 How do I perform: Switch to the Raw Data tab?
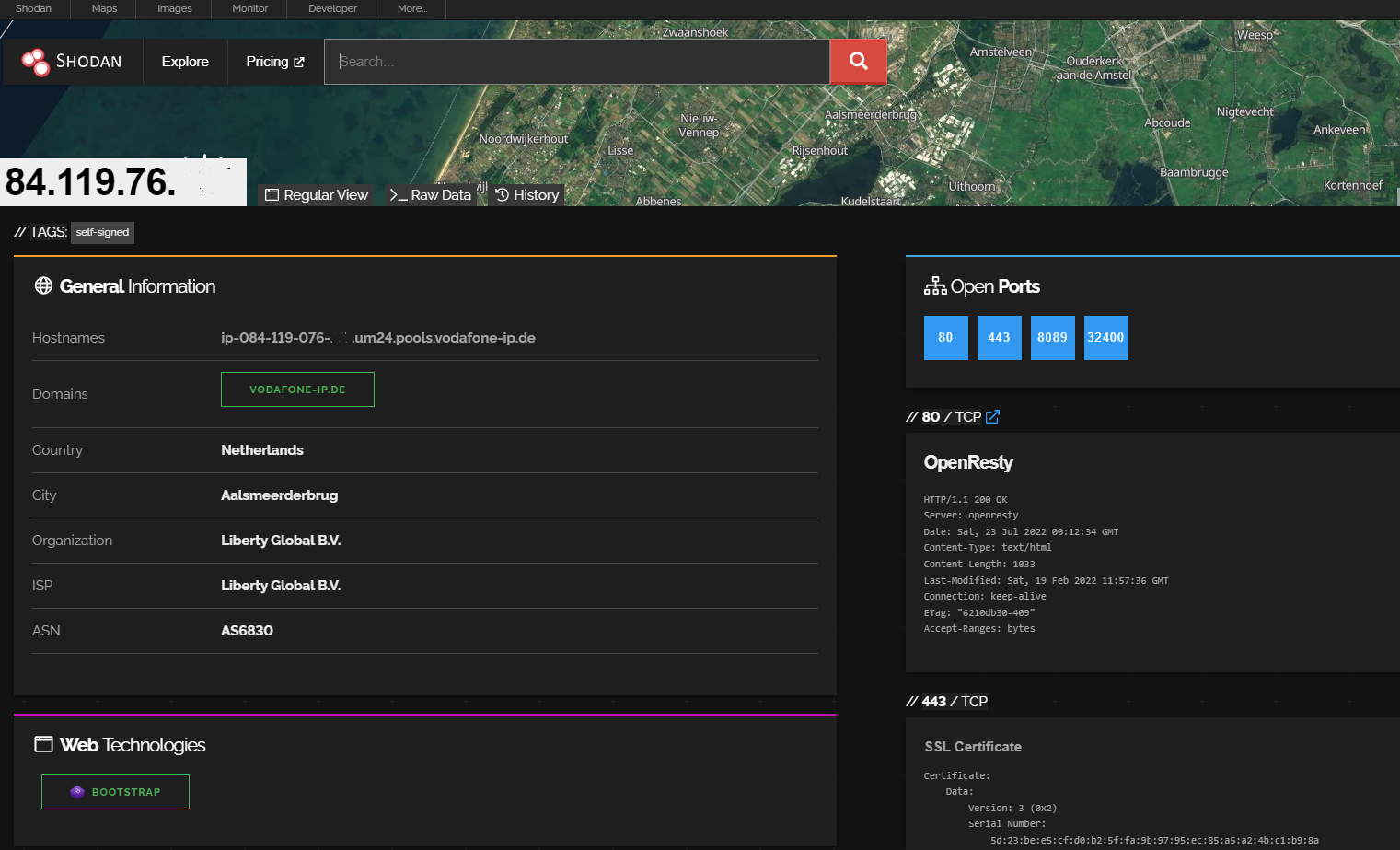point(430,194)
